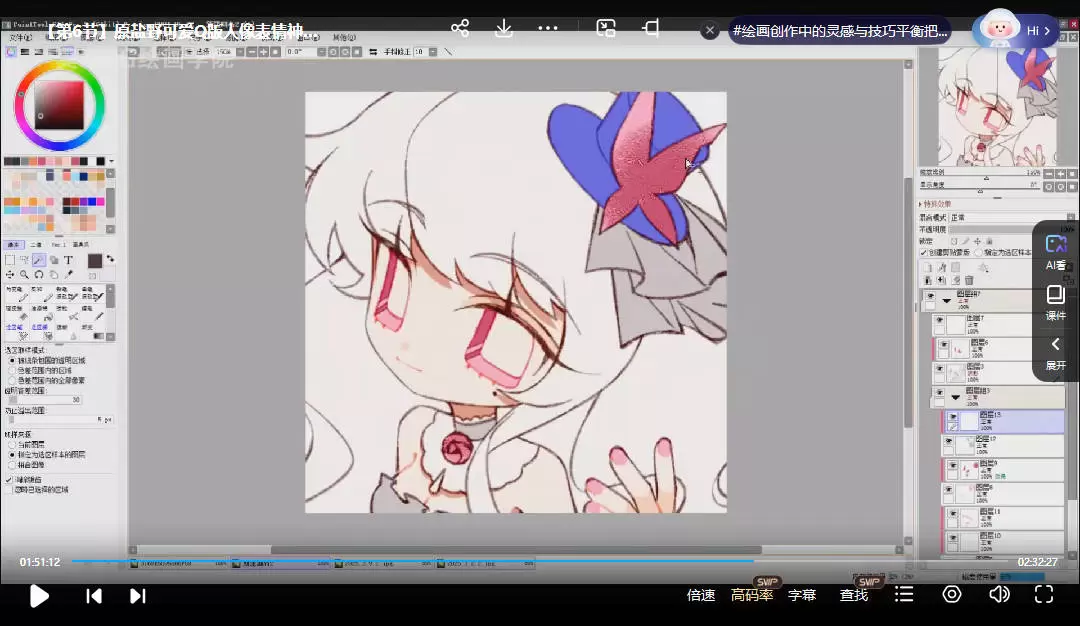This screenshot has height=626, width=1080.
Task: Click the canvas horizontal scrollbar
Action: [516, 550]
